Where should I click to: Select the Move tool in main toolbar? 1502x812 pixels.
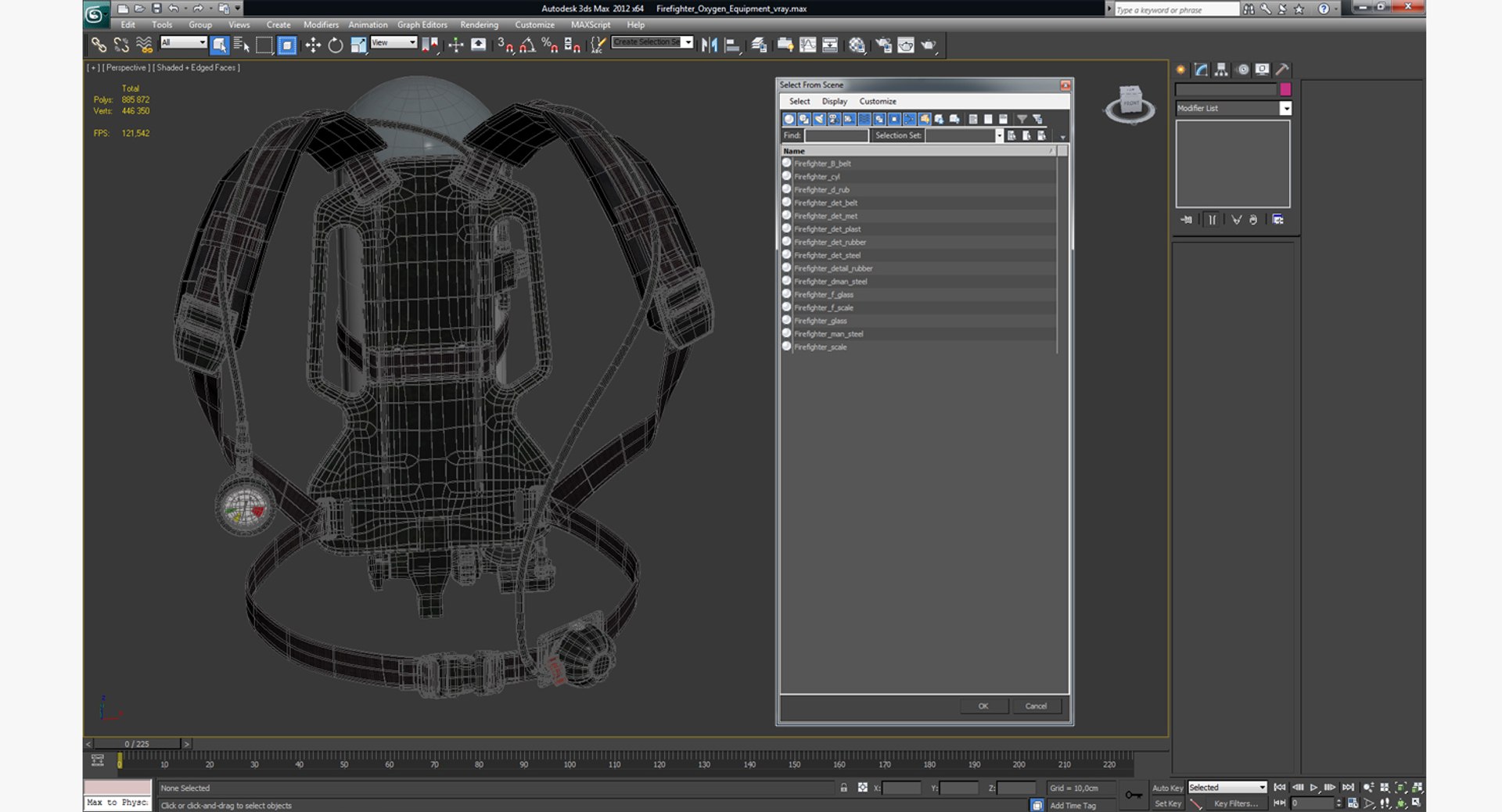[313, 45]
